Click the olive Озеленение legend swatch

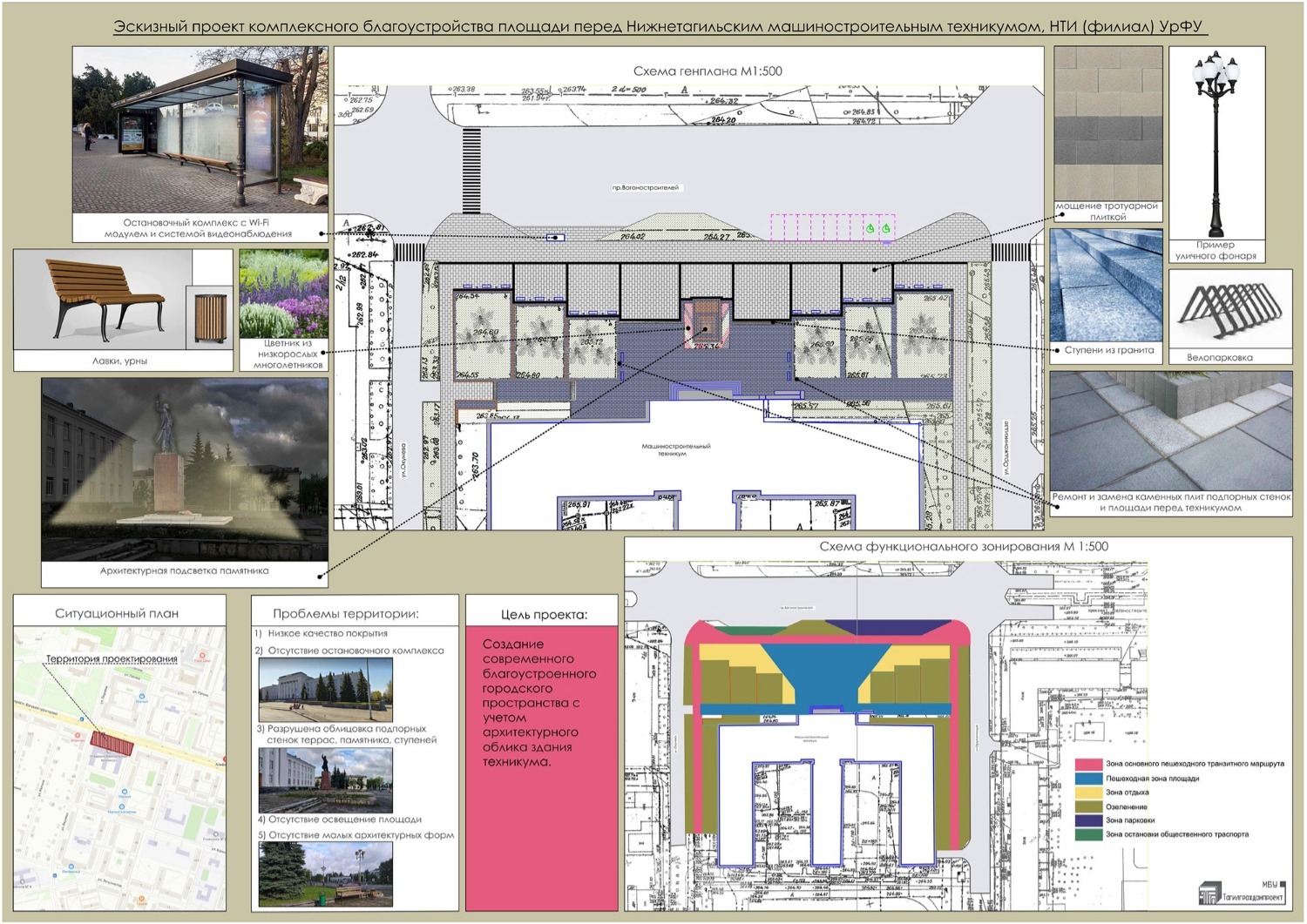tap(1088, 806)
